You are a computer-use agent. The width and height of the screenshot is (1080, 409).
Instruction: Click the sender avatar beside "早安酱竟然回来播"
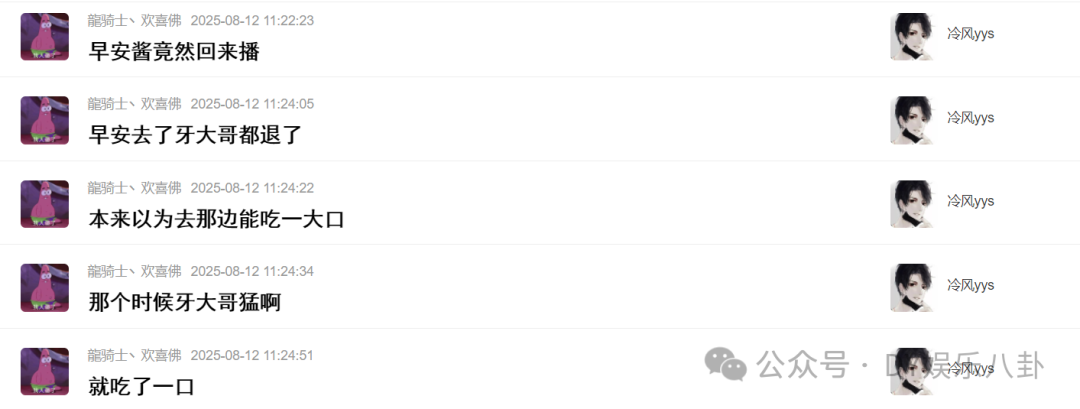click(45, 36)
